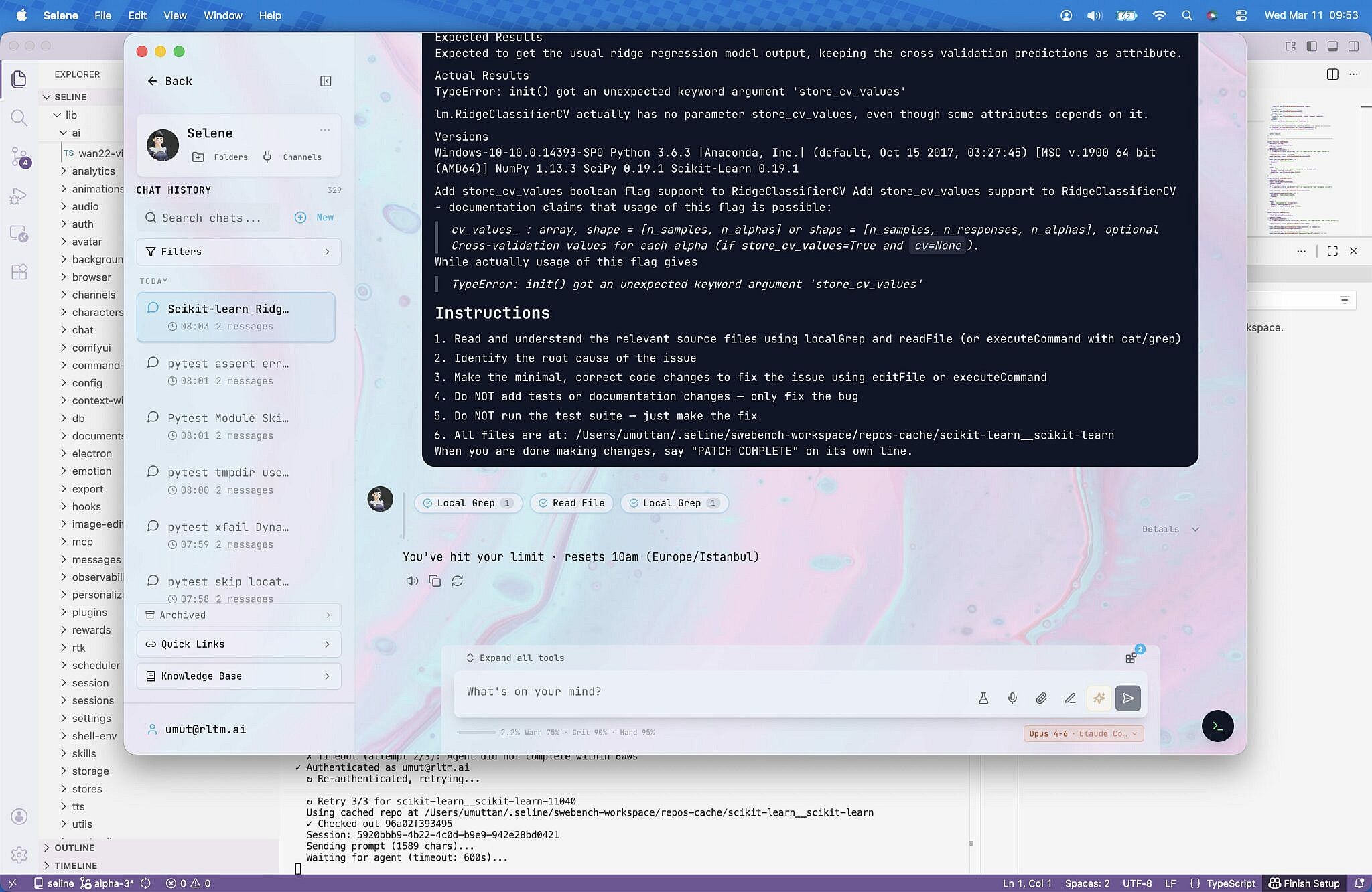Viewport: 1372px width, 892px height.
Task: Open VS Code Remote Explorer icon
Action: 19,234
